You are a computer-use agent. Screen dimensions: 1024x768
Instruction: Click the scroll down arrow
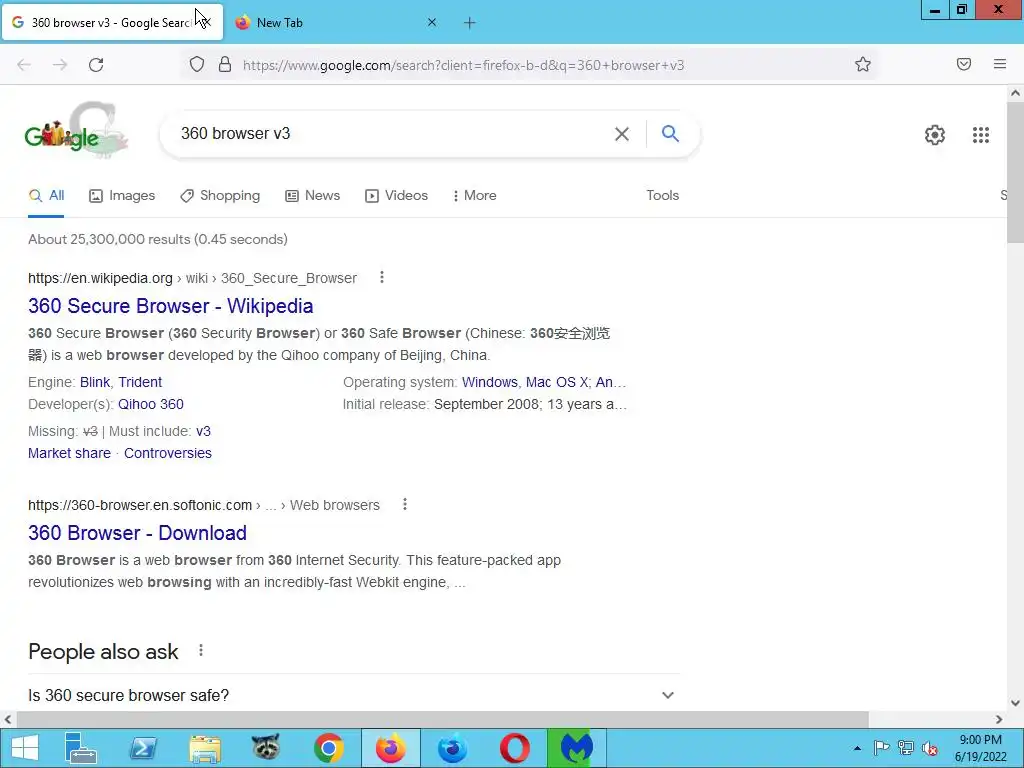(x=1015, y=703)
